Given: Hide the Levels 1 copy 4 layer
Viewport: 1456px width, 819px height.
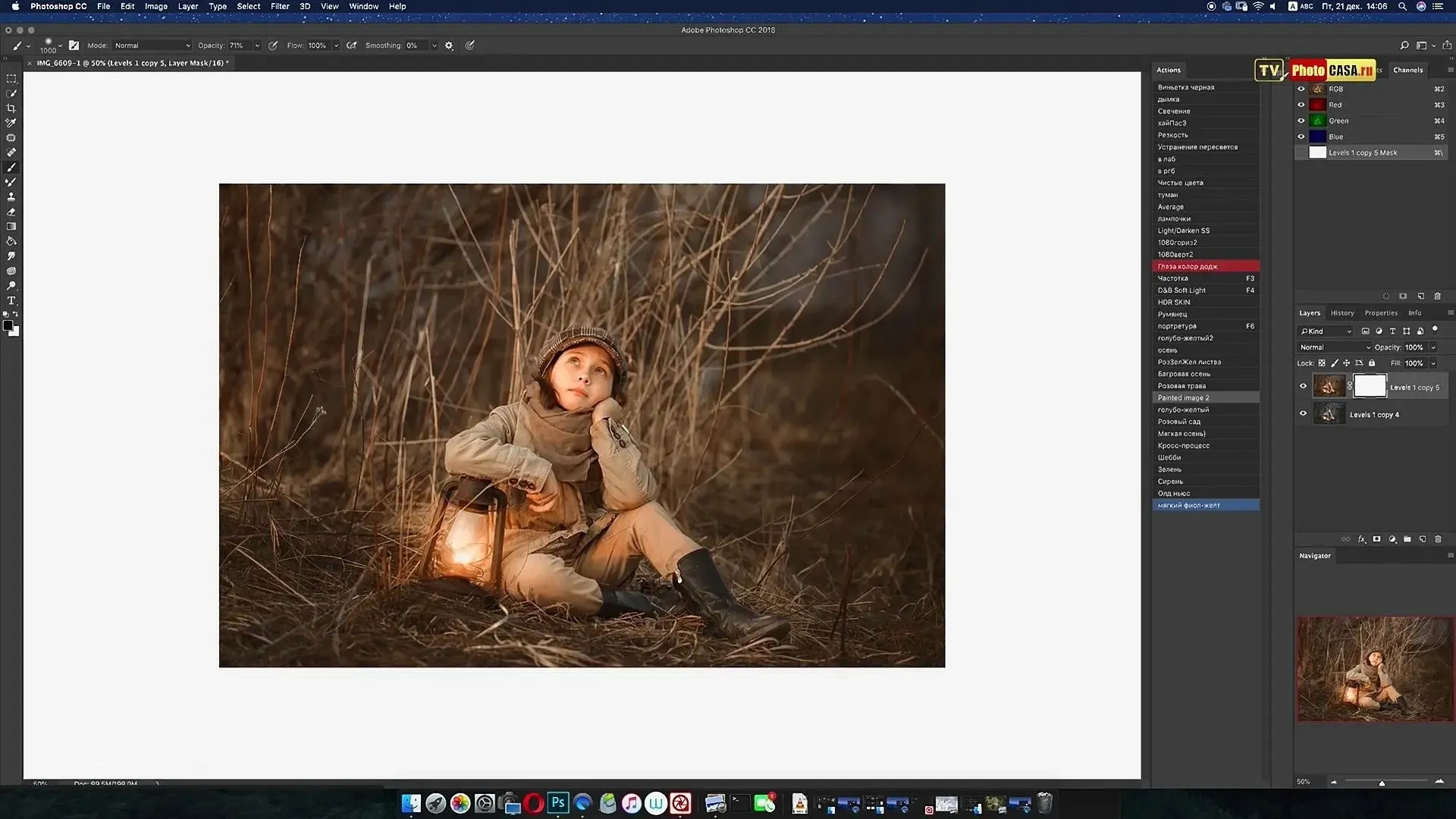Looking at the screenshot, I should [x=1303, y=413].
